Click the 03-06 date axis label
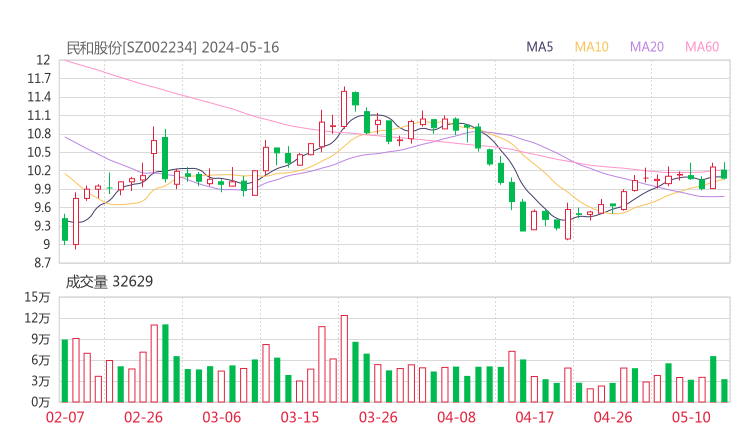This screenshot has width=740, height=440. pos(222,417)
